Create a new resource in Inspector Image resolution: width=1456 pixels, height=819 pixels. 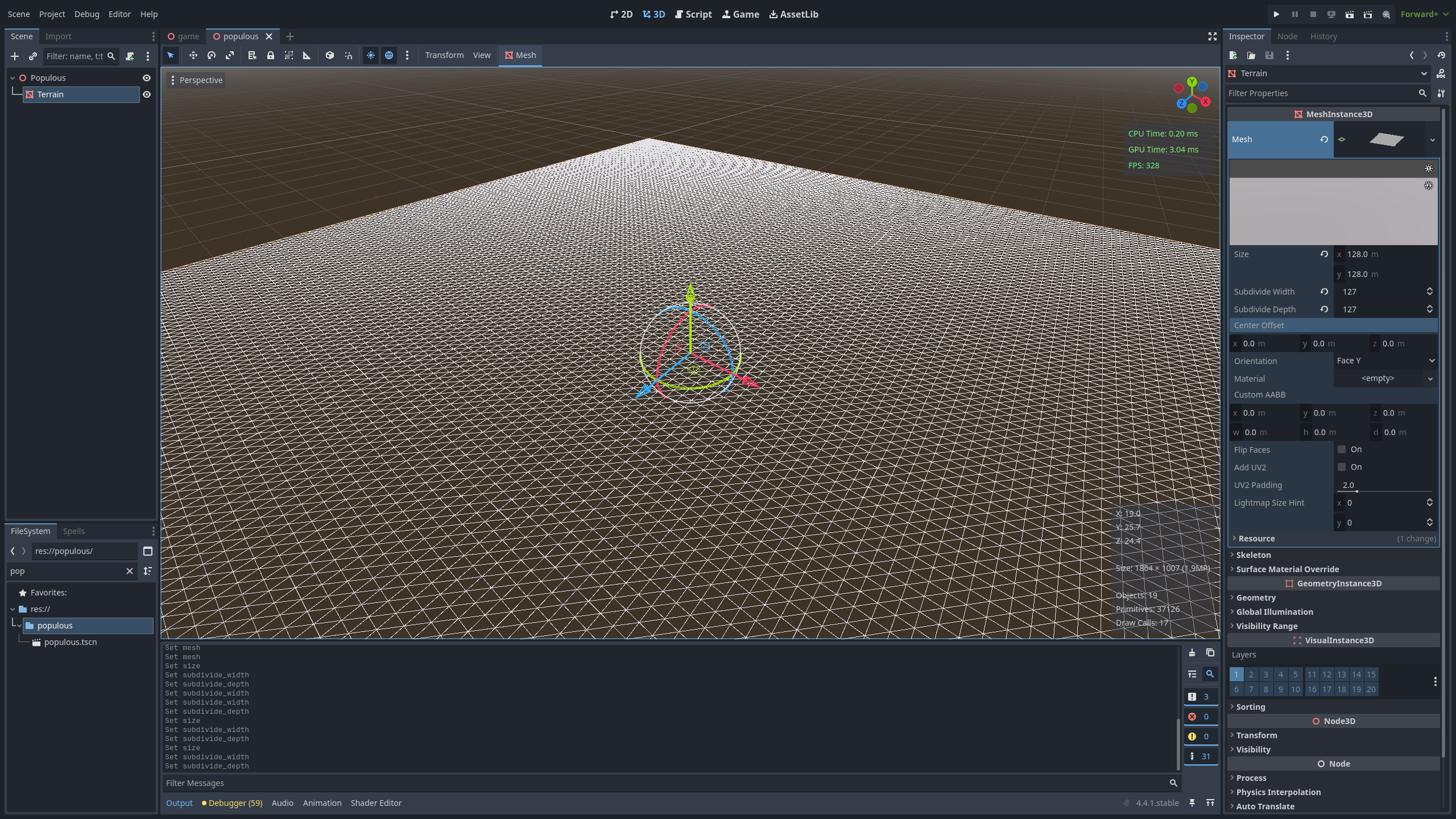tap(1233, 55)
